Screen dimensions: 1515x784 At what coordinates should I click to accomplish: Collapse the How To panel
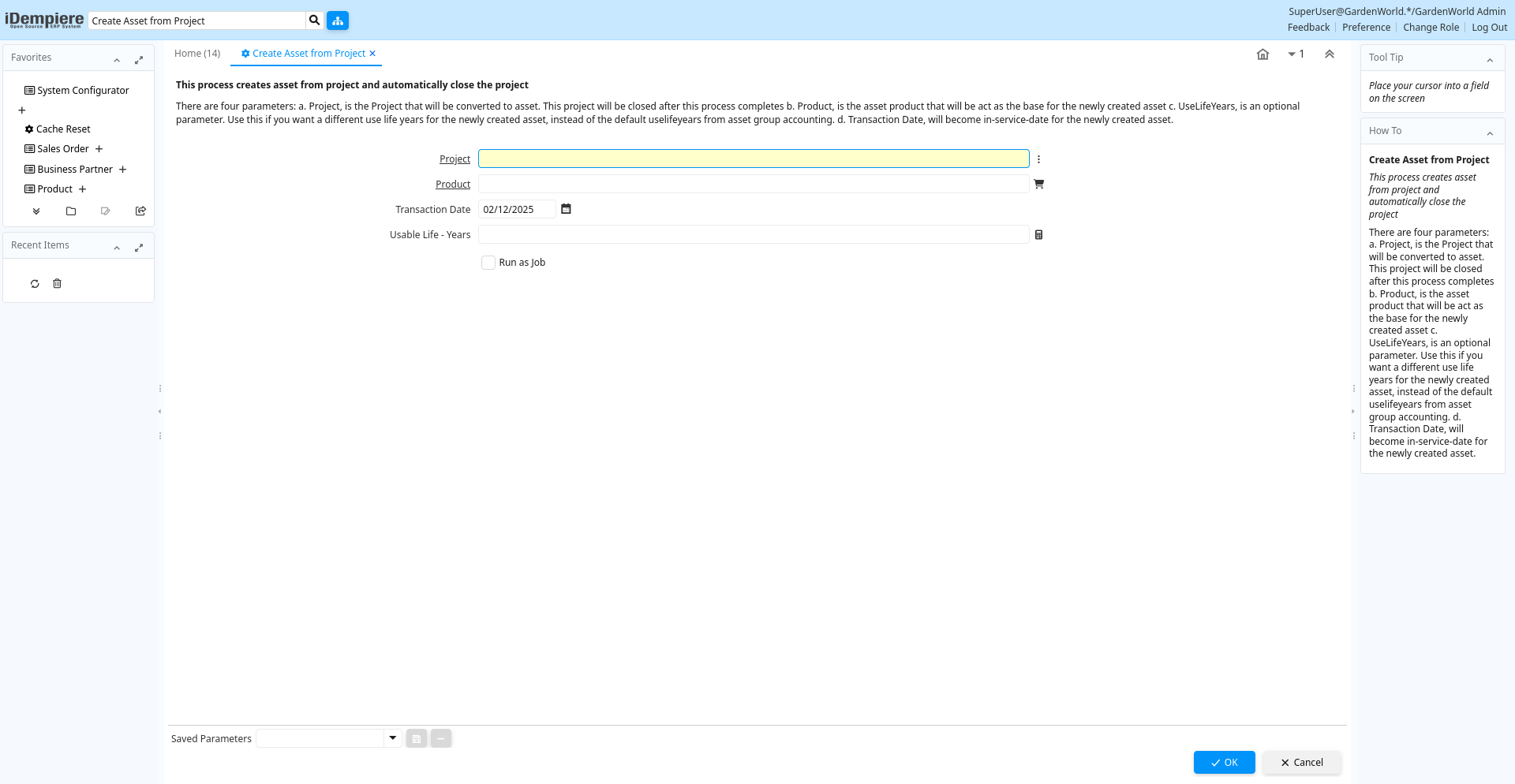pos(1490,133)
